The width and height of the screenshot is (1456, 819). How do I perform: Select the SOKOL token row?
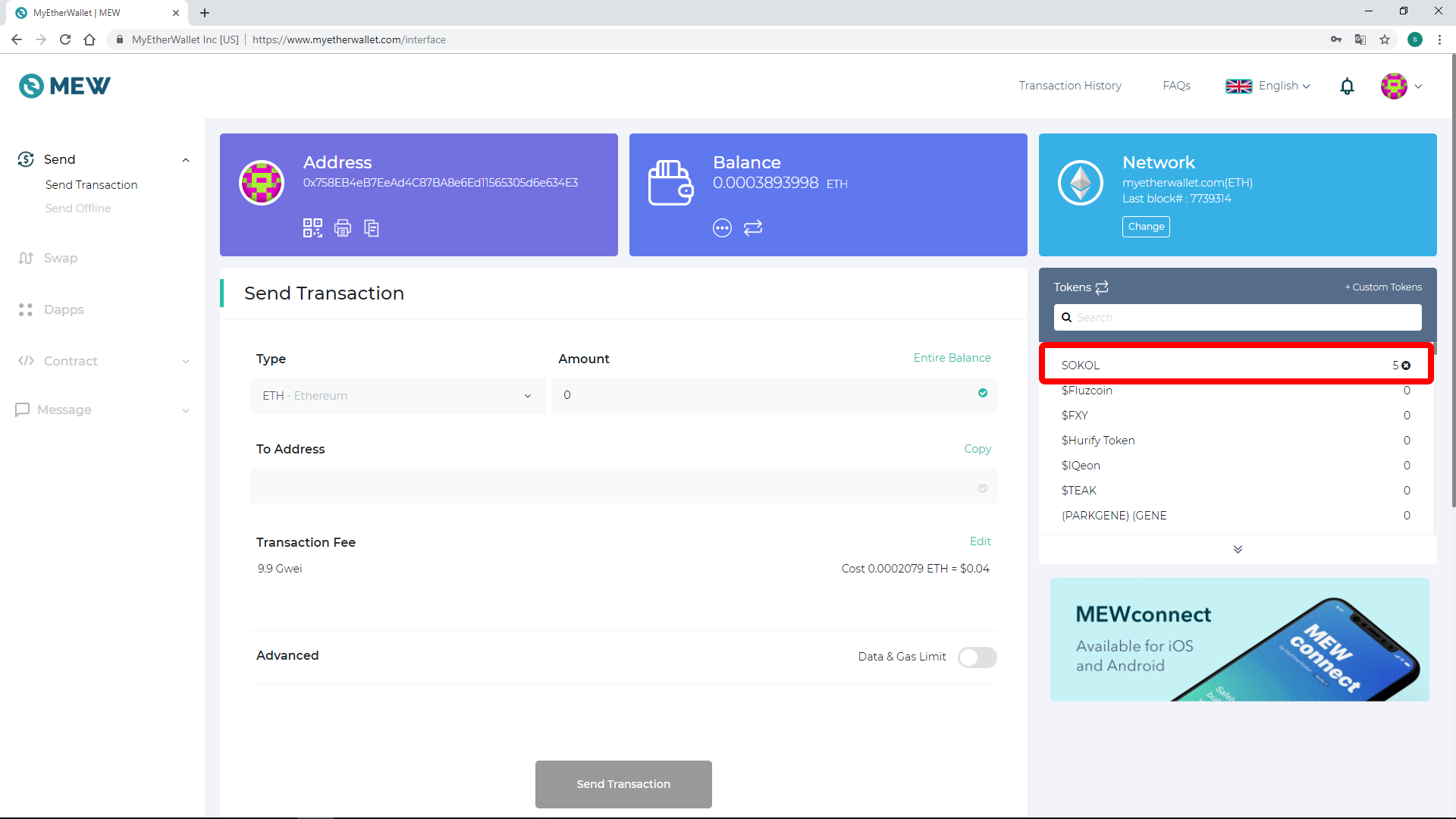coord(1236,366)
